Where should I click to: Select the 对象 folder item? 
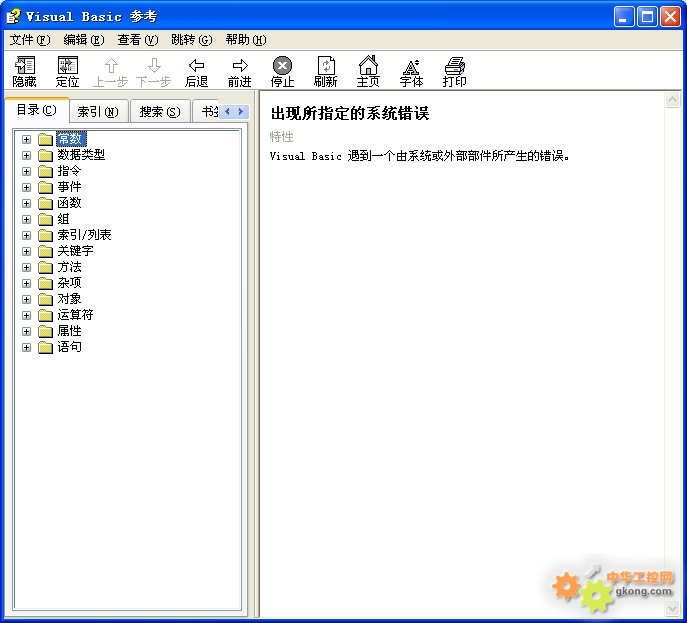(x=69, y=299)
